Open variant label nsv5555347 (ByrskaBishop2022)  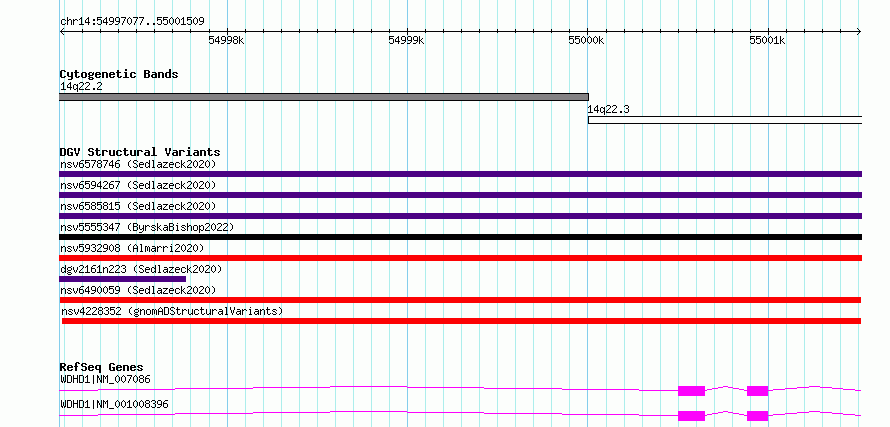[147, 227]
